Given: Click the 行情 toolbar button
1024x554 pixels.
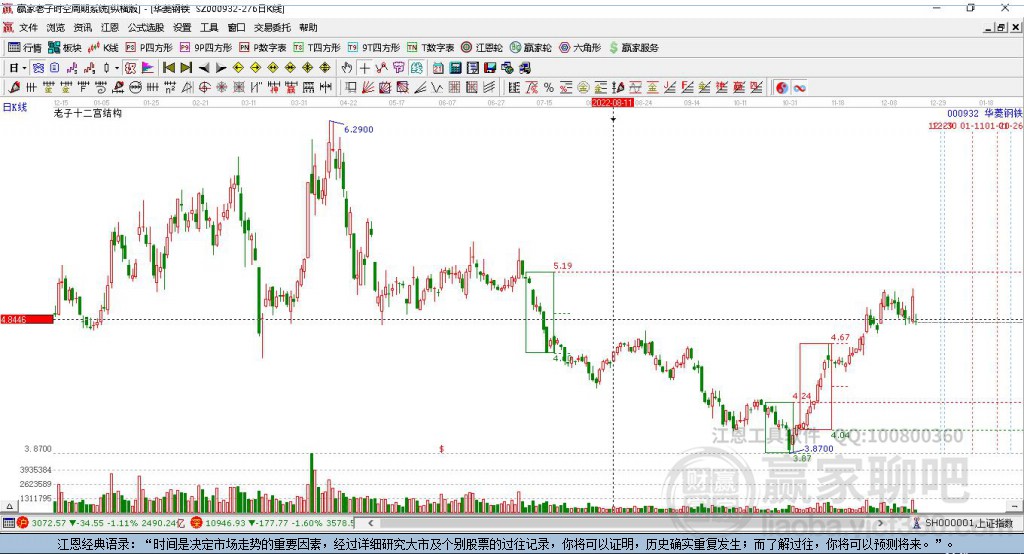Looking at the screenshot, I should tap(25, 48).
